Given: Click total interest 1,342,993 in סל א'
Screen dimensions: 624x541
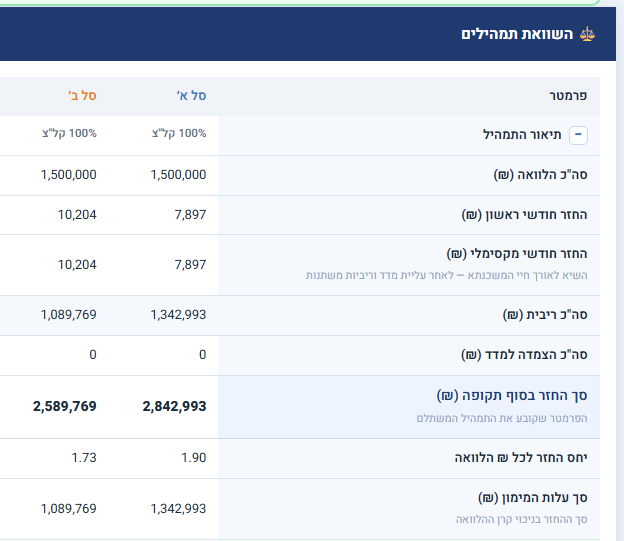Looking at the screenshot, I should 178,315.
